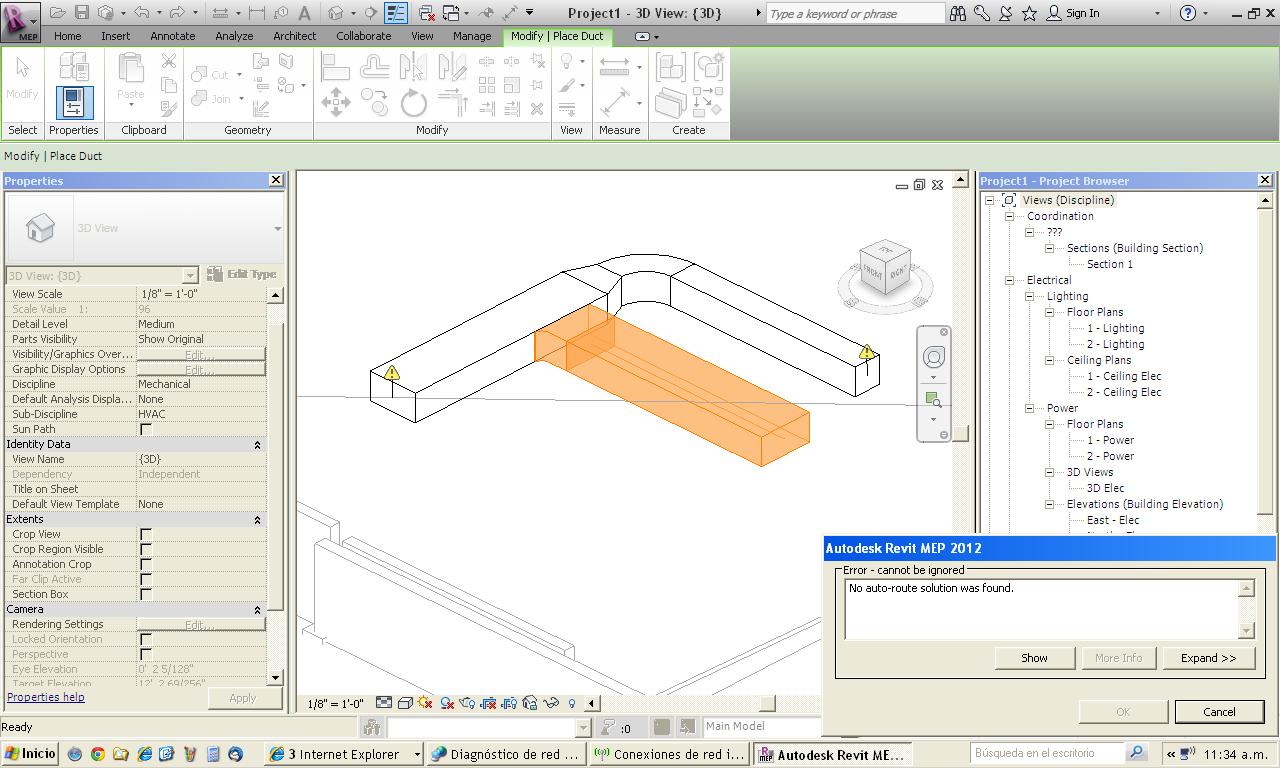Open the Visual Style icon in view bar
Viewport: 1280px width, 768px height.
point(405,703)
